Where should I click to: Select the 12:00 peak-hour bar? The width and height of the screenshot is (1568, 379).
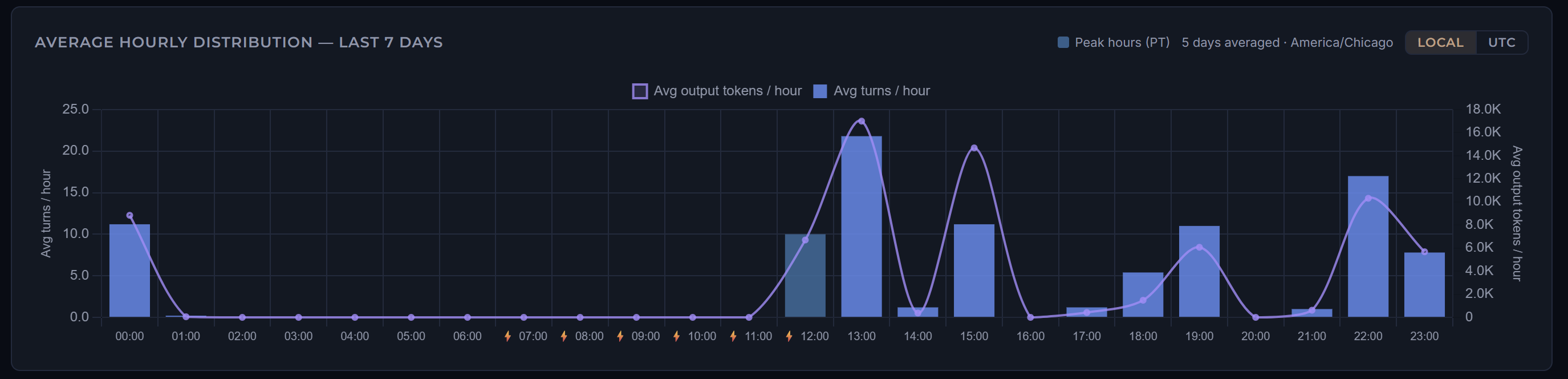tap(805, 276)
